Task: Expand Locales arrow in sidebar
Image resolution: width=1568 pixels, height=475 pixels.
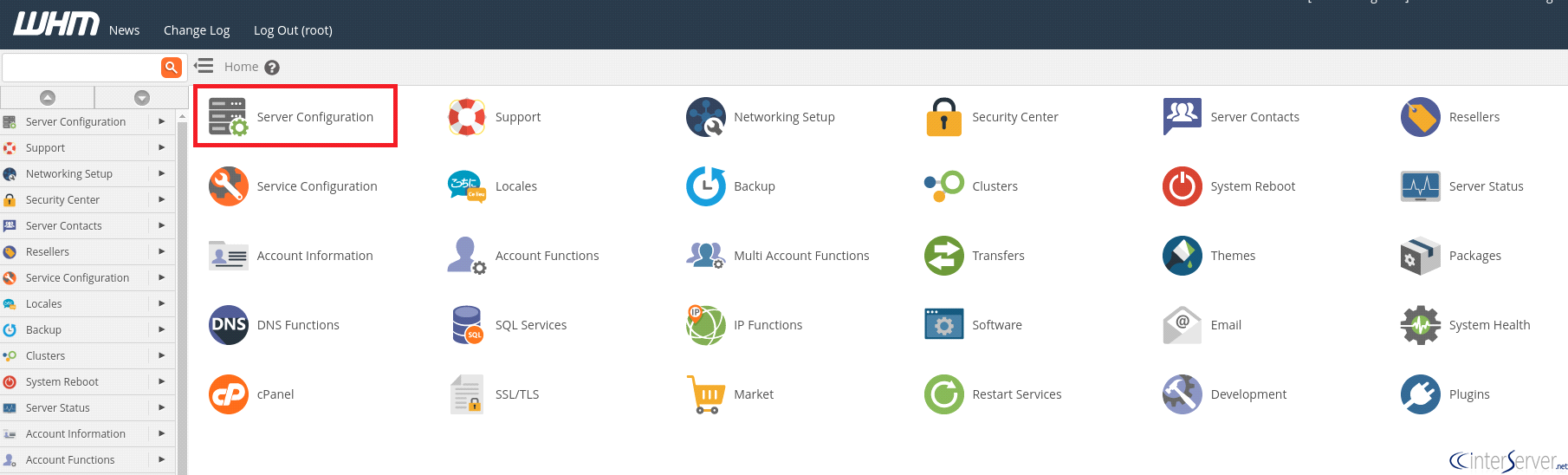Action: [x=161, y=303]
